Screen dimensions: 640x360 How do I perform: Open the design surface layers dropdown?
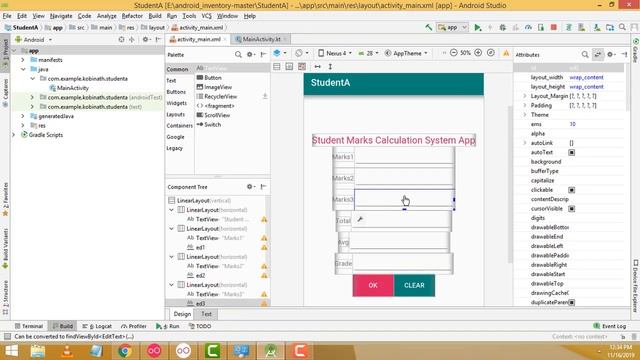[280, 53]
